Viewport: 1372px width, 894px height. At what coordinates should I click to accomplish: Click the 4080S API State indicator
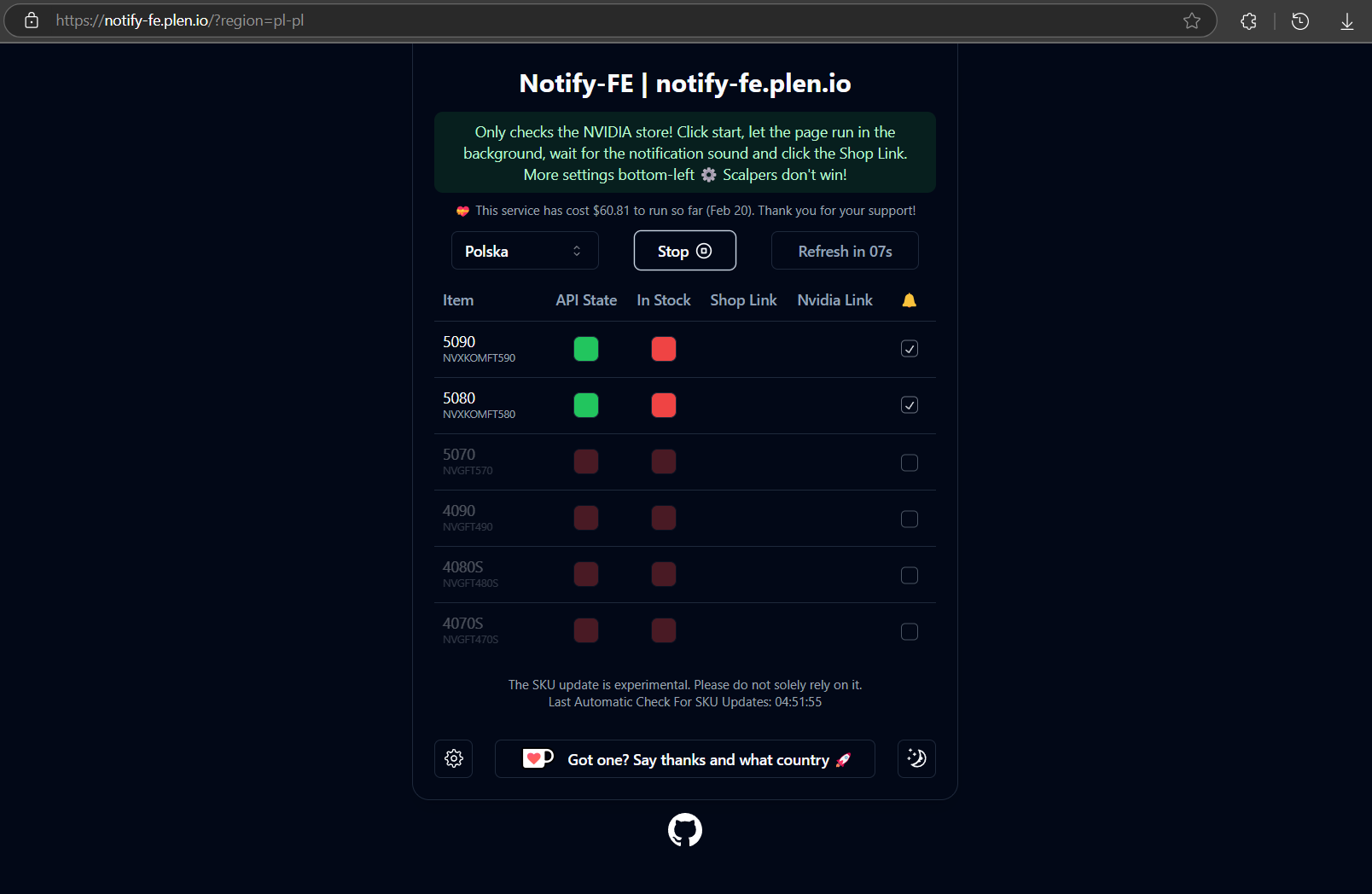pyautogui.click(x=586, y=574)
